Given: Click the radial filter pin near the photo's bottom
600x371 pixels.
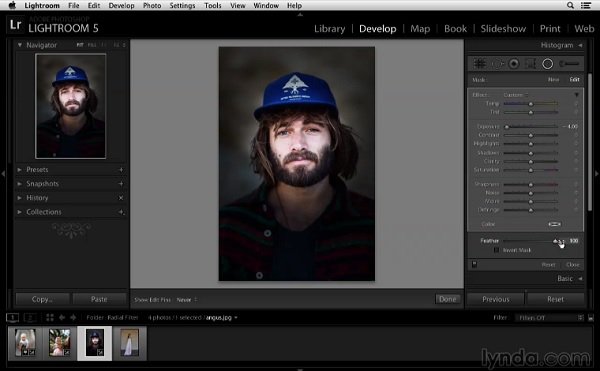Looking at the screenshot, I should tap(259, 275).
